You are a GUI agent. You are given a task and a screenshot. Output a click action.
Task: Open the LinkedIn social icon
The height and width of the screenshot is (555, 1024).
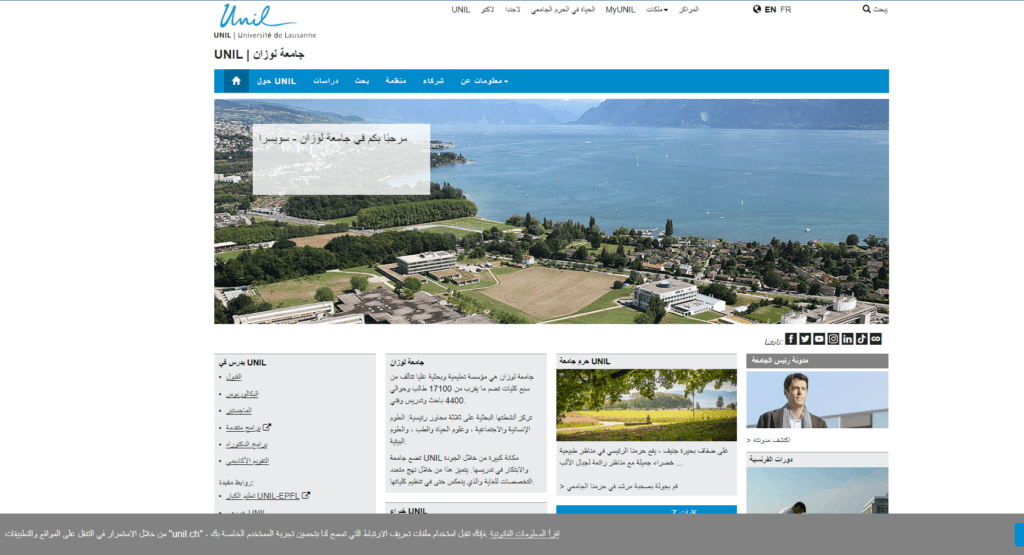847,339
